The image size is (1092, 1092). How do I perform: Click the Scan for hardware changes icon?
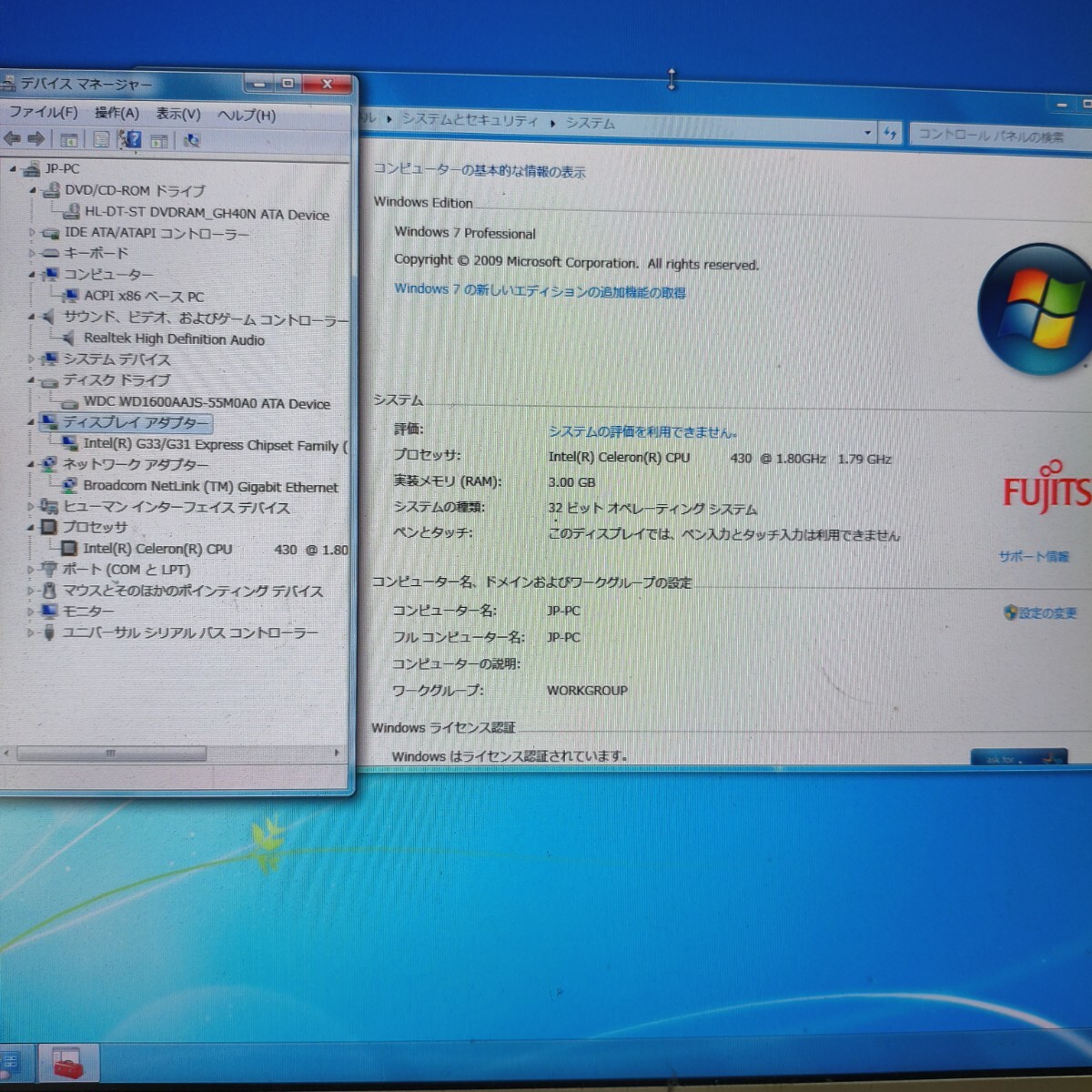point(191,140)
